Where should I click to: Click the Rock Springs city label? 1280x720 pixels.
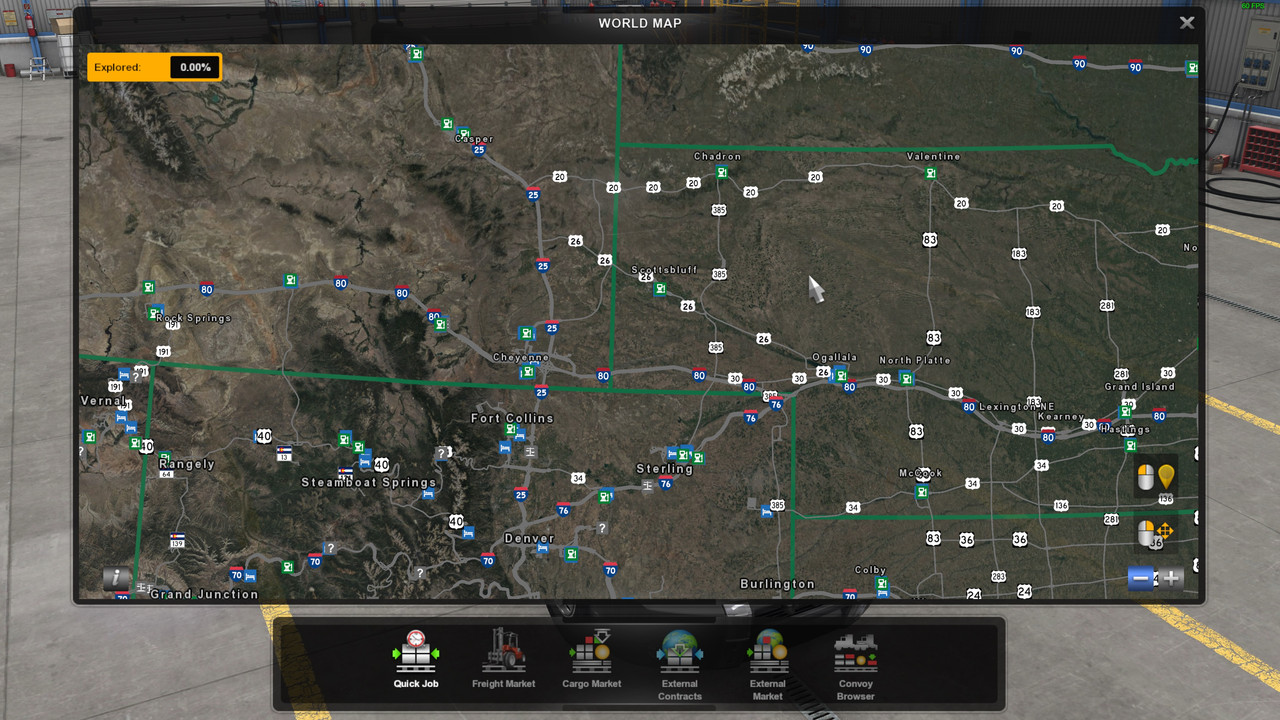193,318
